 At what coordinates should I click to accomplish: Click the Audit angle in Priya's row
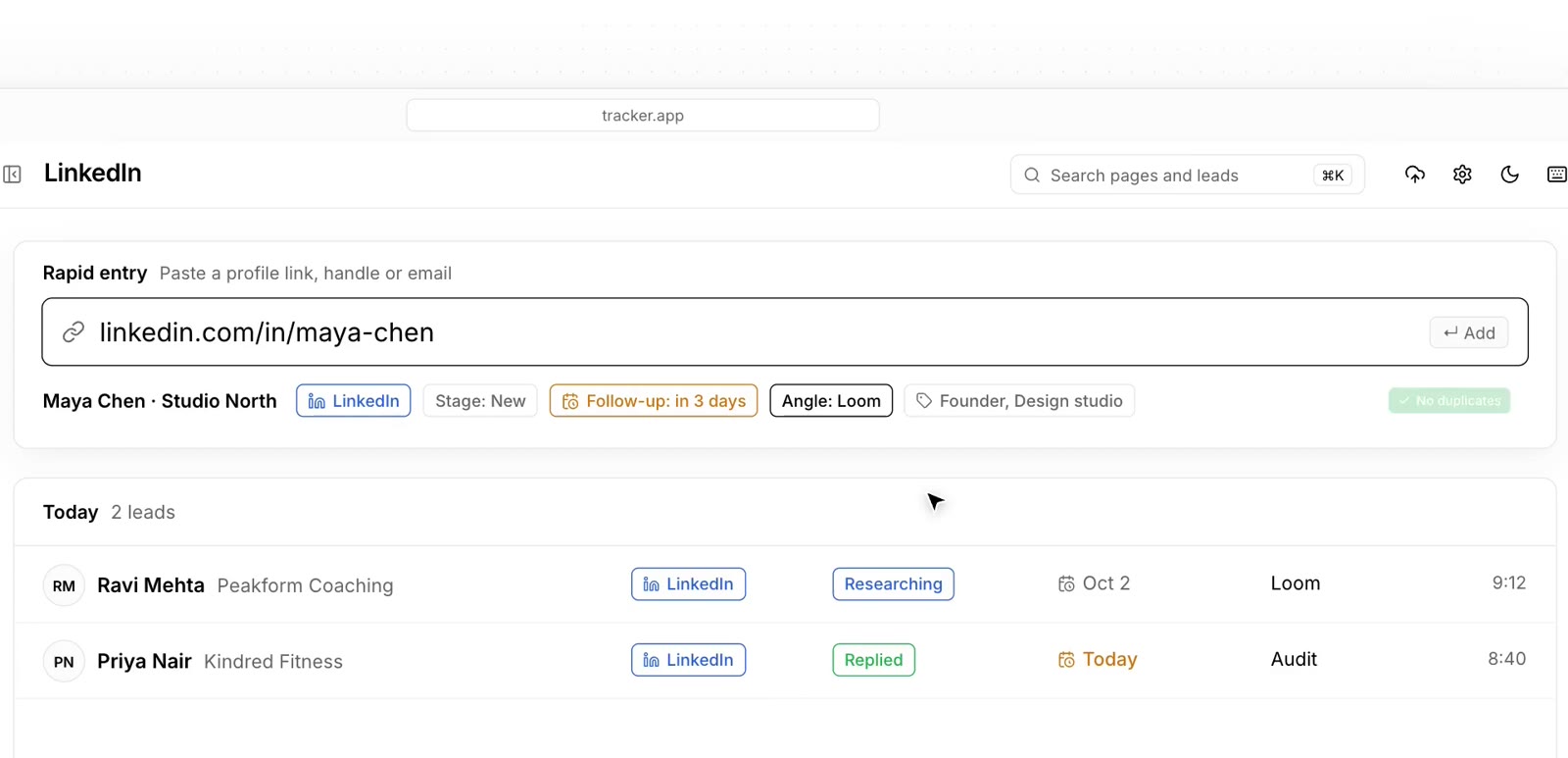click(x=1294, y=659)
